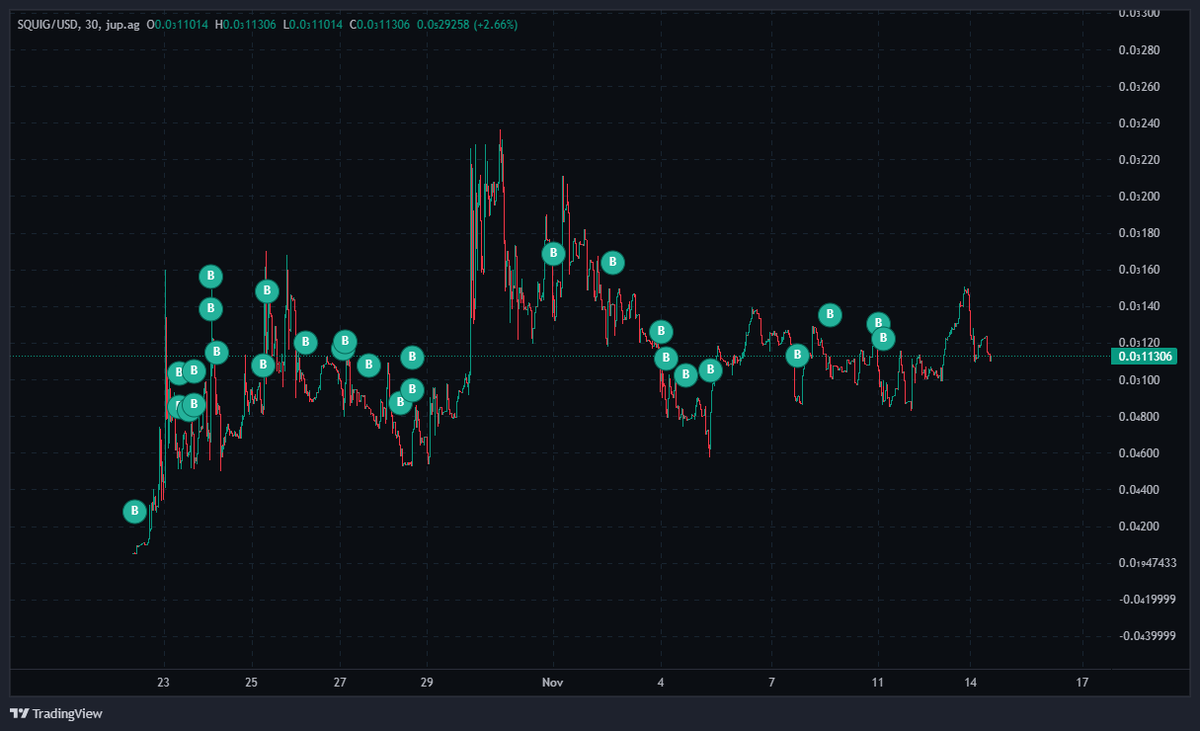Viewport: 1200px width, 731px height.
Task: Click the 0.0₃260 price axis label
Action: pyautogui.click(x=1138, y=87)
